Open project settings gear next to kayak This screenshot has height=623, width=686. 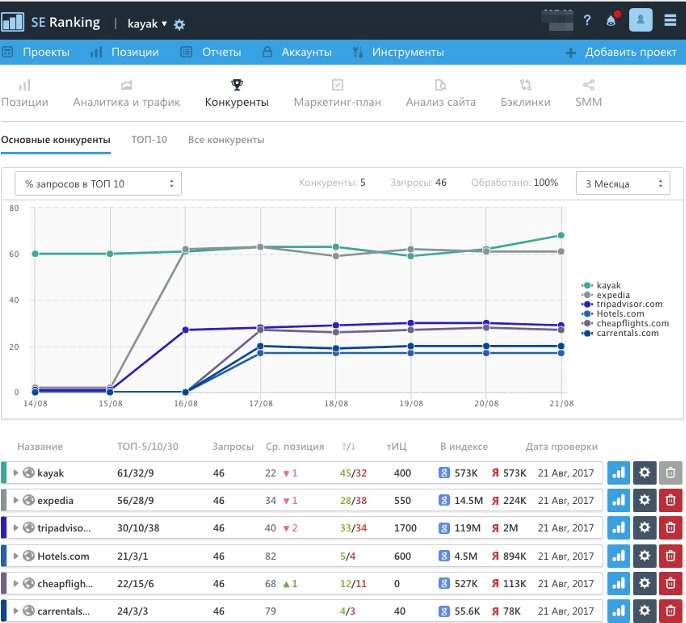[x=179, y=24]
